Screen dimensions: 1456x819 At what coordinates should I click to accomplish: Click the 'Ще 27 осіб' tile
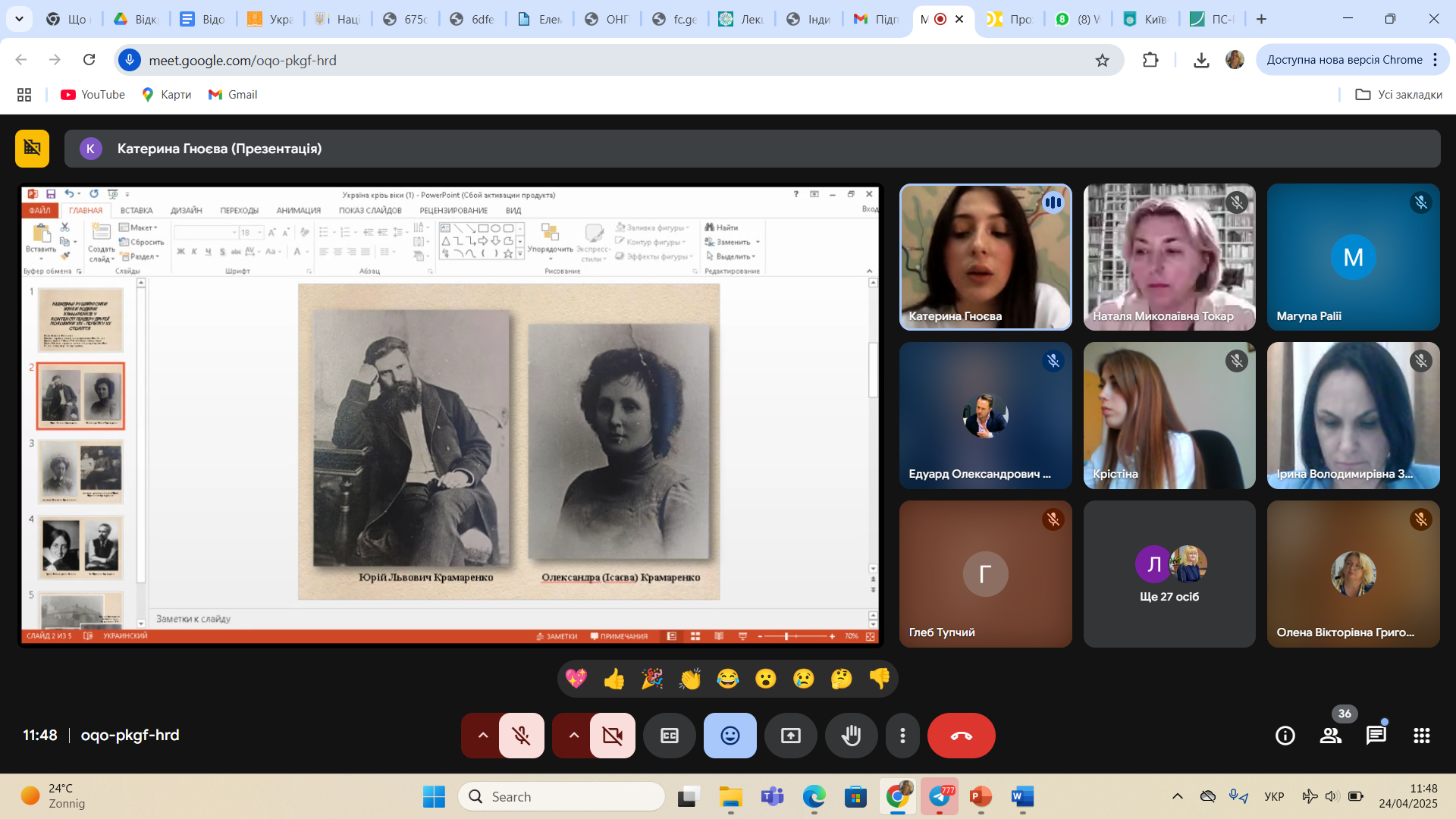click(1169, 573)
